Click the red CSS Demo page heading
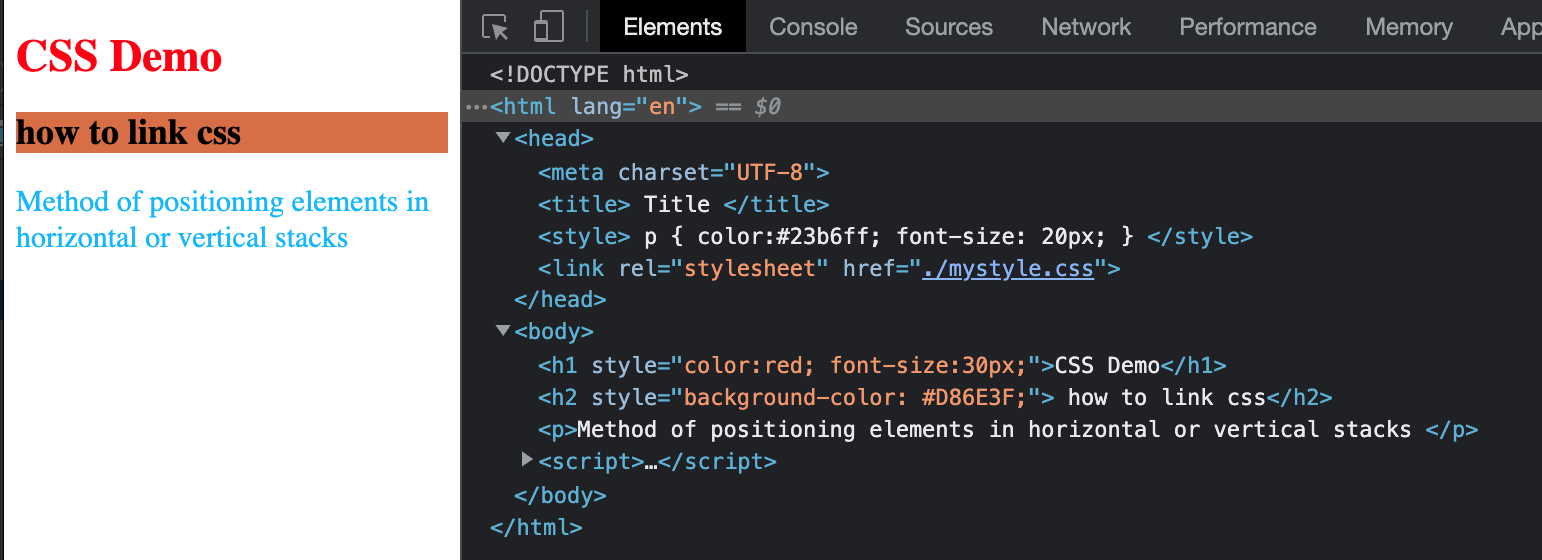The image size is (1542, 560). tap(119, 55)
